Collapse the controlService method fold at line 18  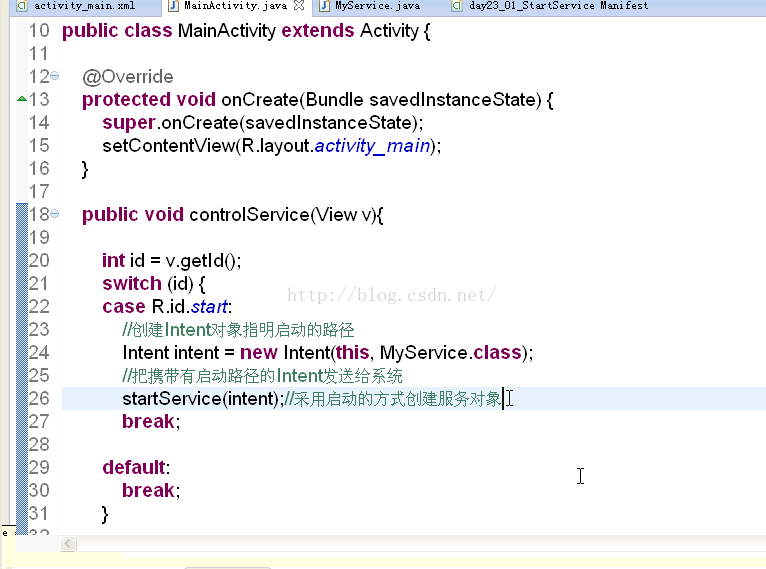(55, 213)
